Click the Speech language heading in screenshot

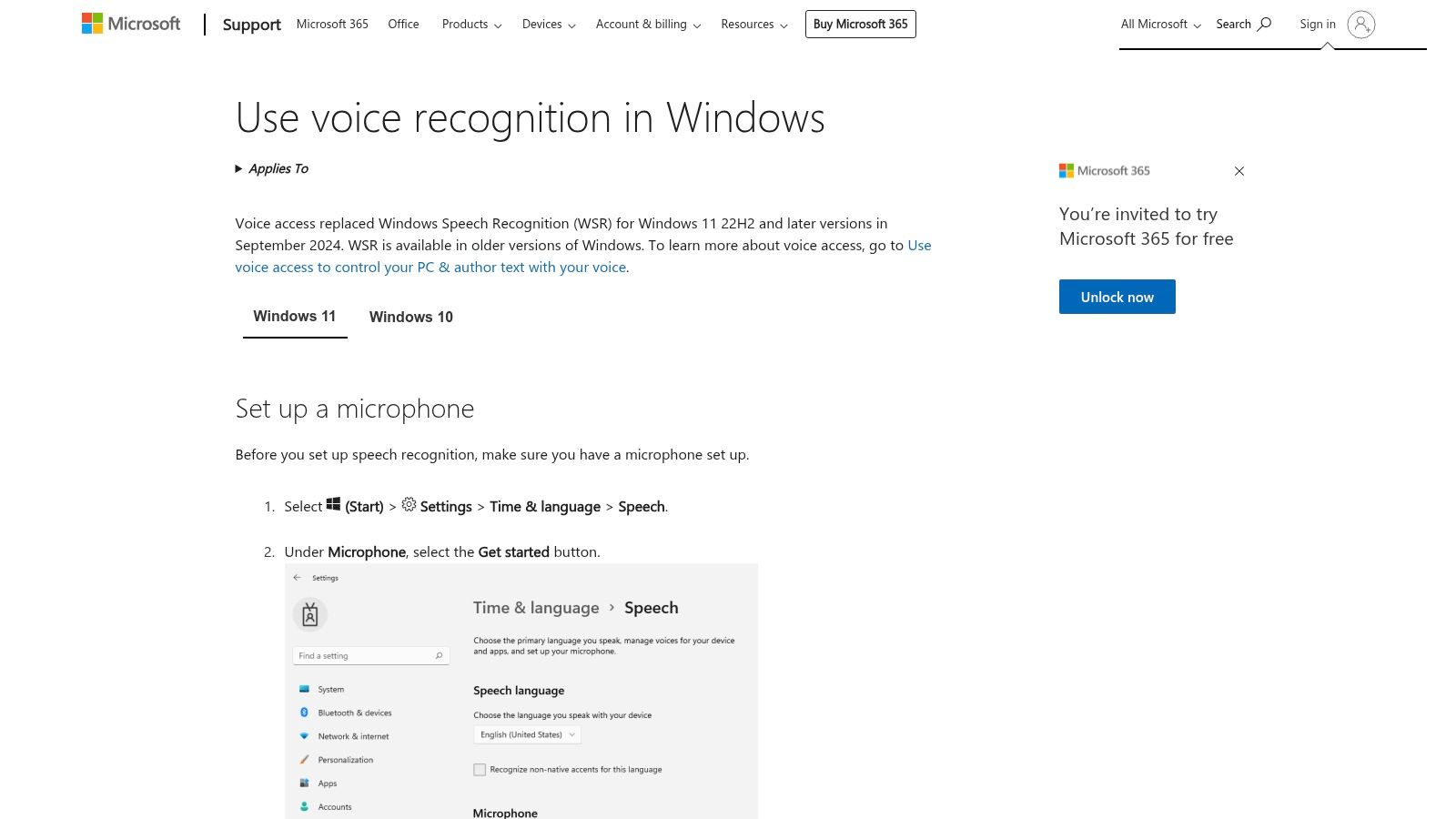click(518, 691)
